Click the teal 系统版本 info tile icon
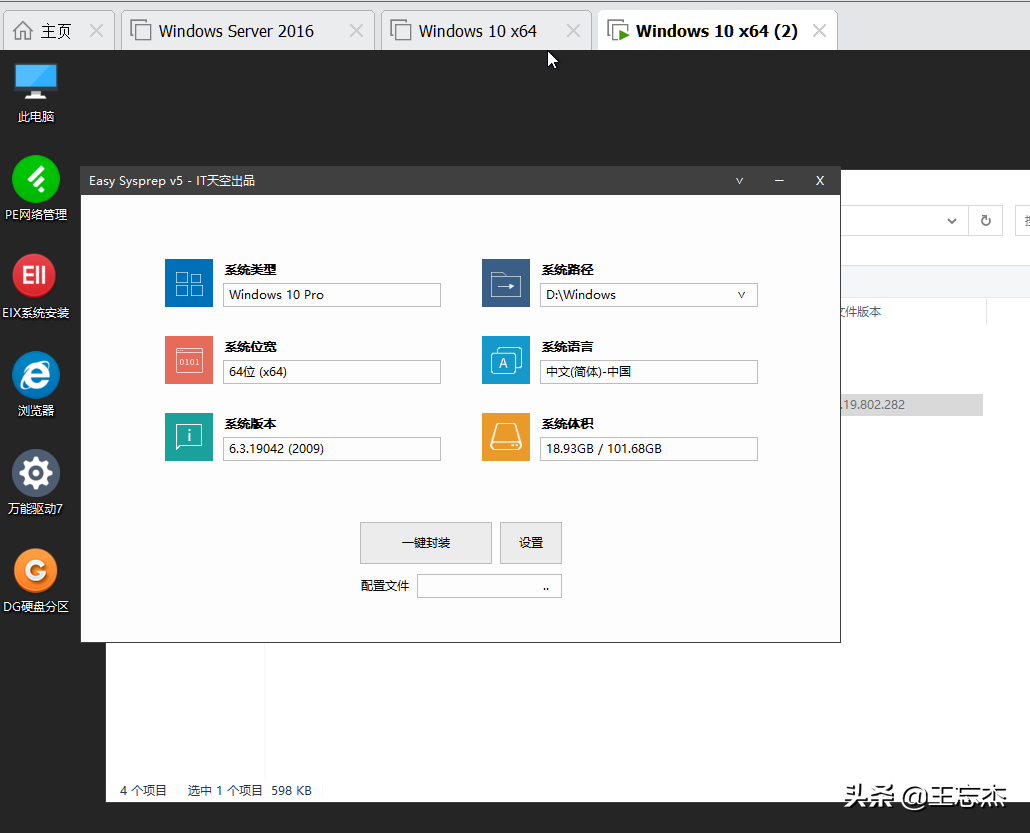The image size is (1030, 833). point(189,437)
